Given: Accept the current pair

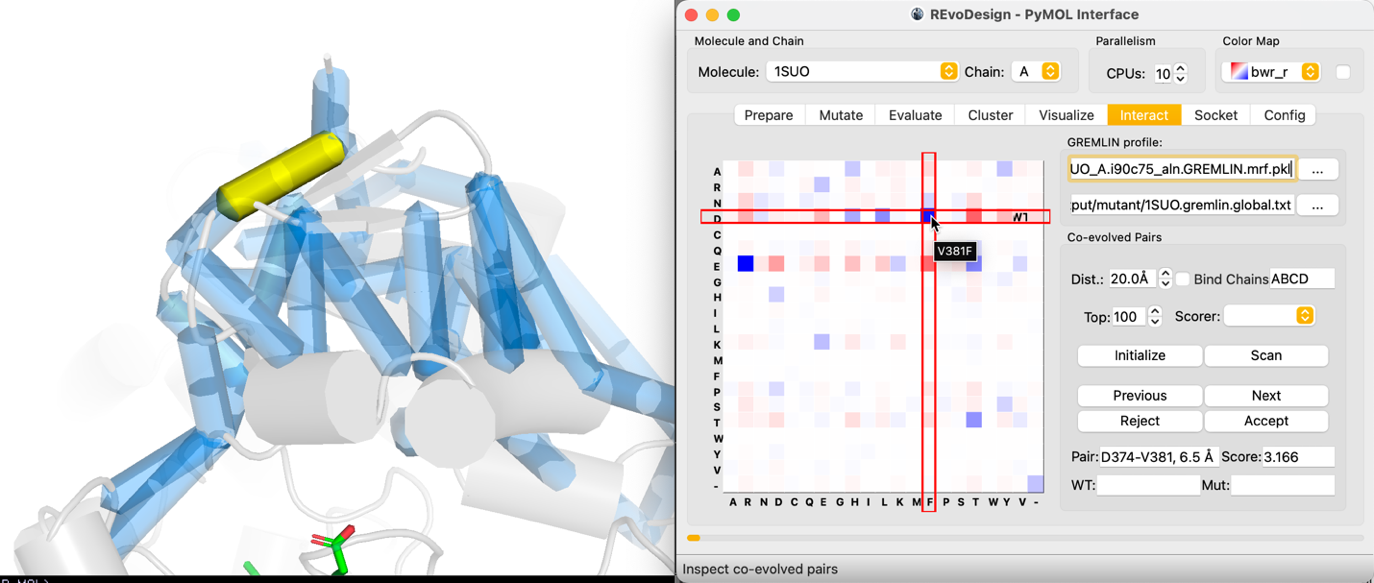Looking at the screenshot, I should [1266, 421].
